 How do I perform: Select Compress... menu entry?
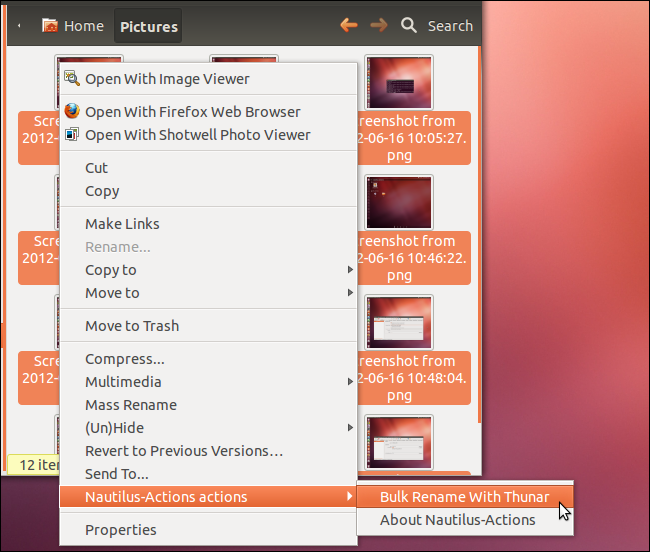point(208,359)
